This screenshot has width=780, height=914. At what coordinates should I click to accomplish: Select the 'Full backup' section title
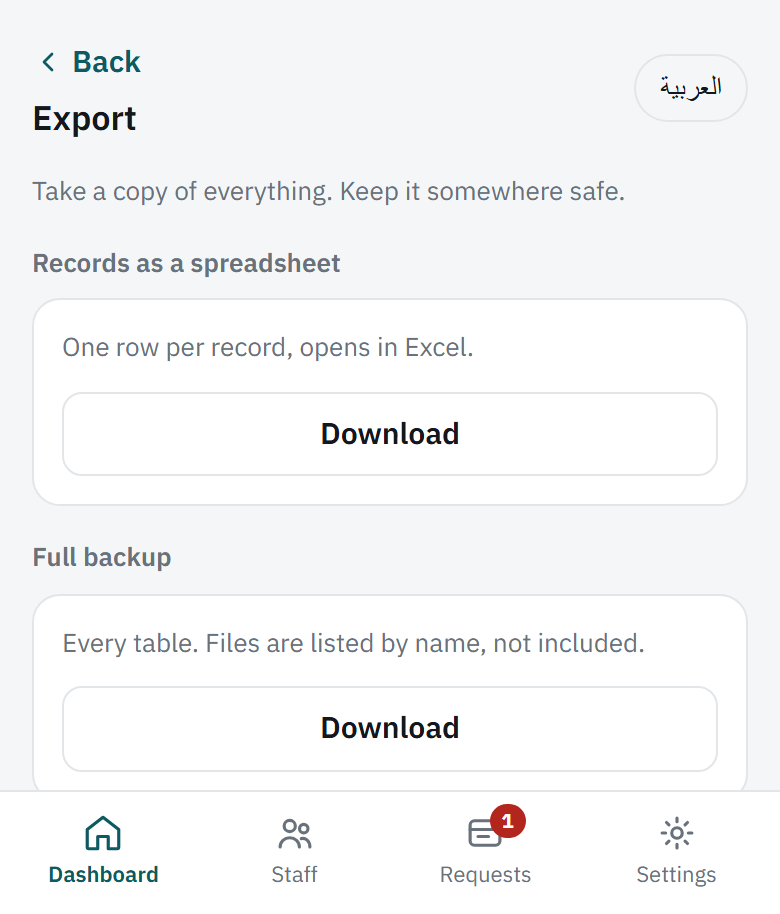(x=102, y=557)
